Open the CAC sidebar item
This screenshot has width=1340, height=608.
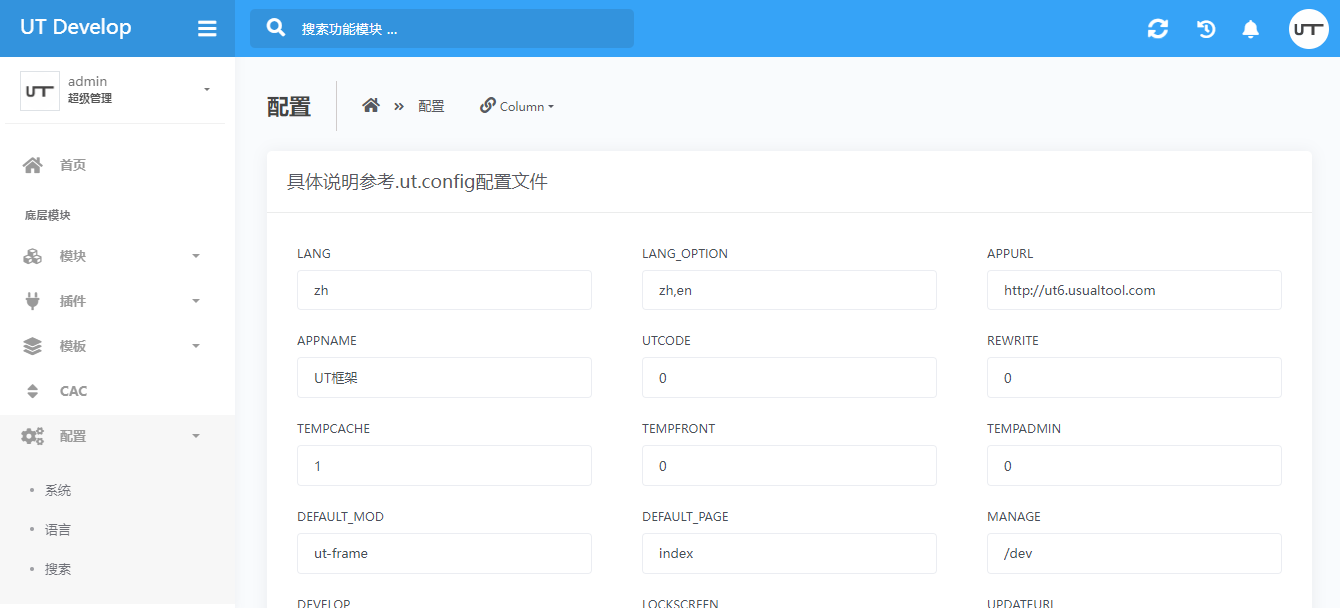pos(73,391)
